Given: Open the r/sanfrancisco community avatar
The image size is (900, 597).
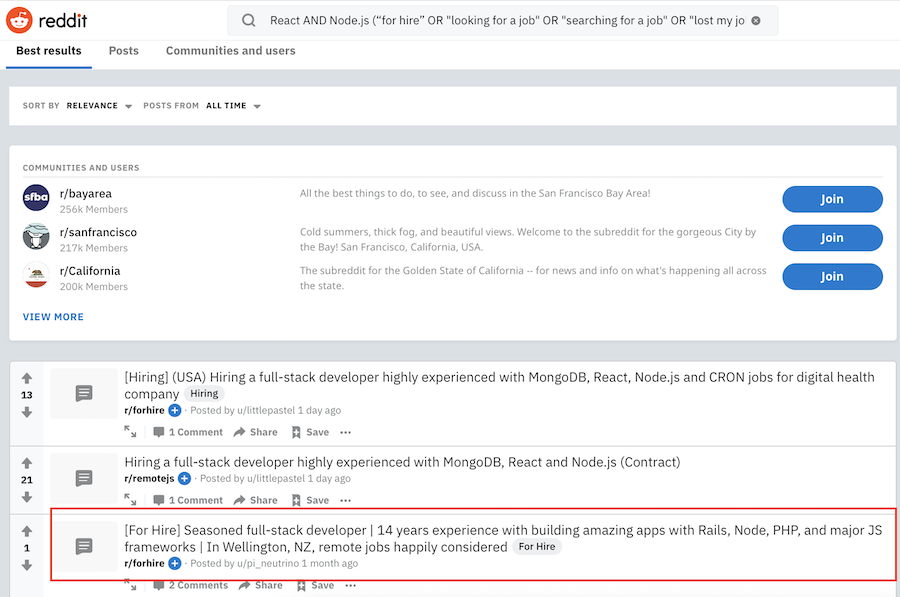Looking at the screenshot, I should (36, 237).
